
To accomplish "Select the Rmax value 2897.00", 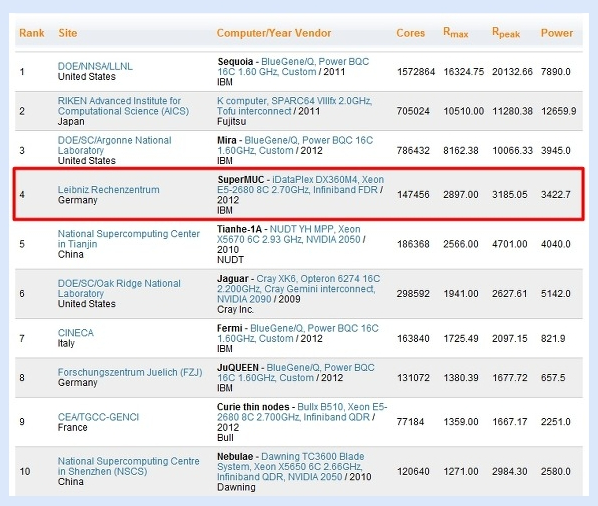I will pyautogui.click(x=461, y=194).
